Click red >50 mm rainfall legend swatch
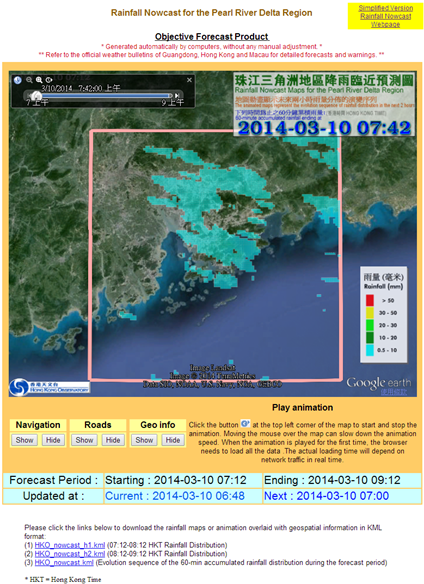 (370, 300)
